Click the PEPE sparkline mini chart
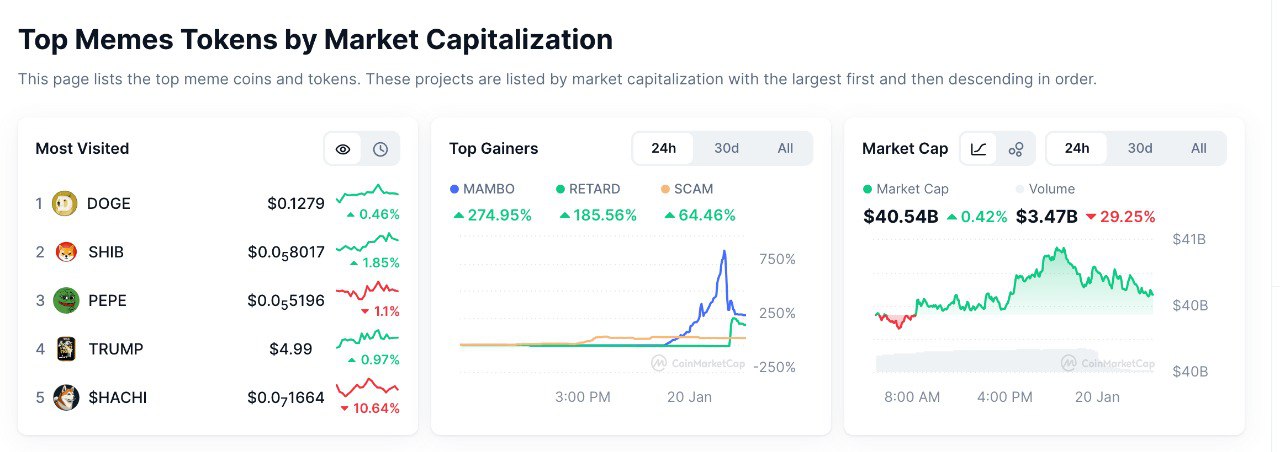The image size is (1280, 452). coord(367,291)
